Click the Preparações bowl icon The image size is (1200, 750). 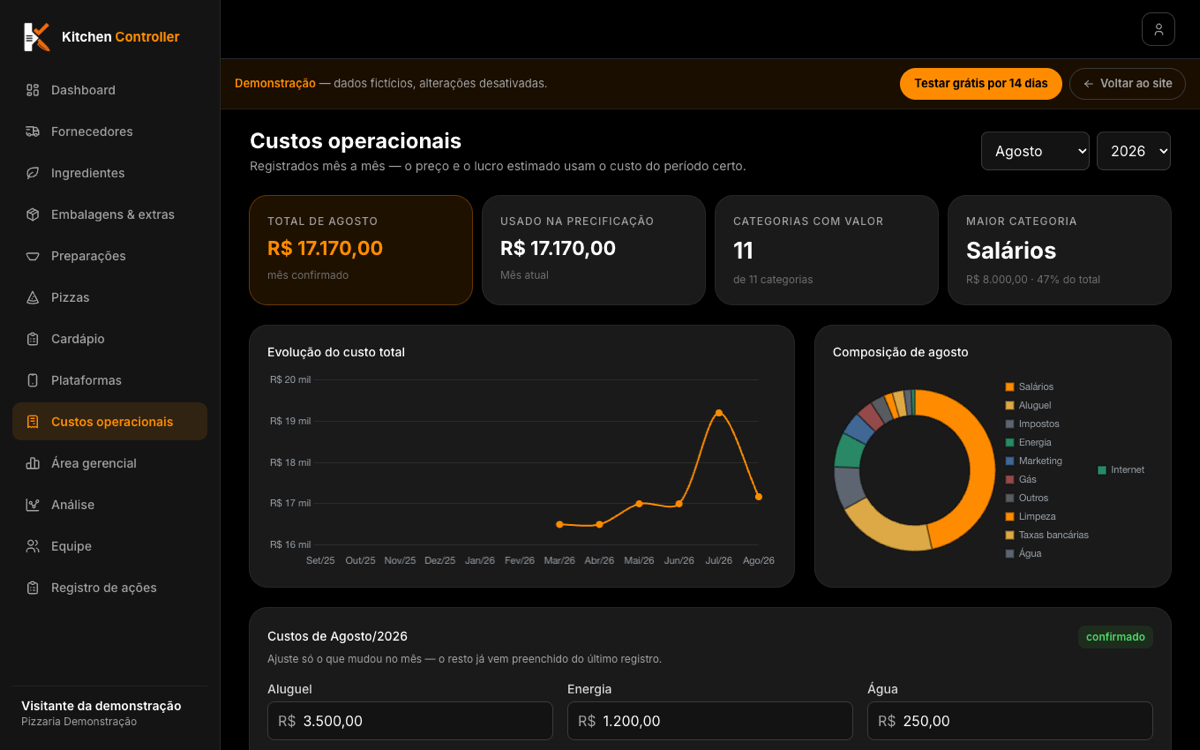tap(33, 256)
